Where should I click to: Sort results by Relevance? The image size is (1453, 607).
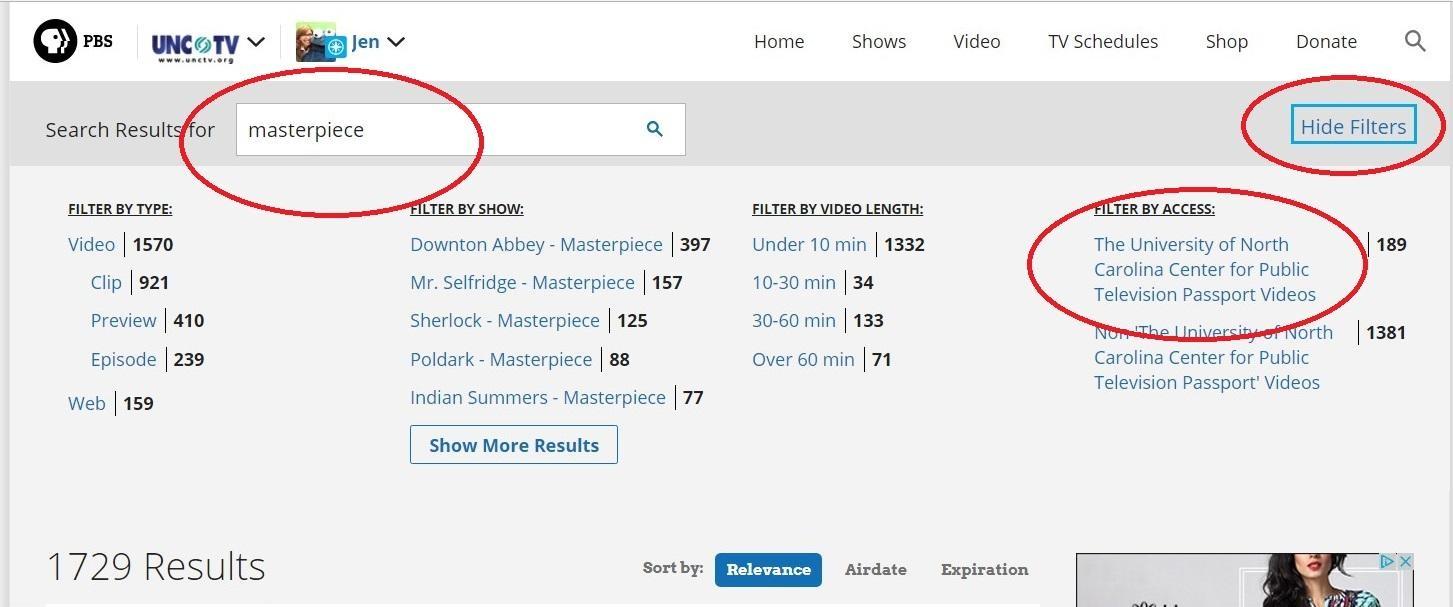[x=768, y=569]
